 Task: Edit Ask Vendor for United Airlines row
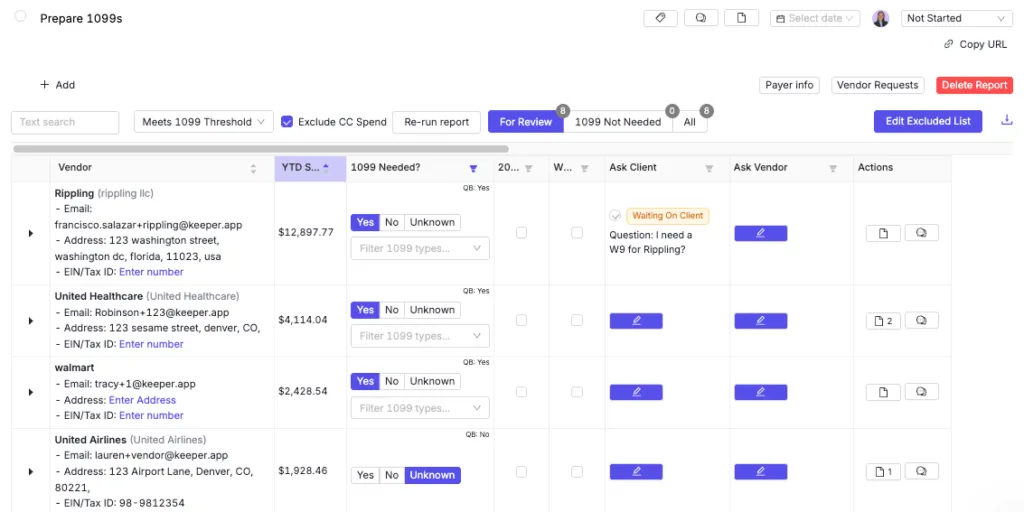760,472
